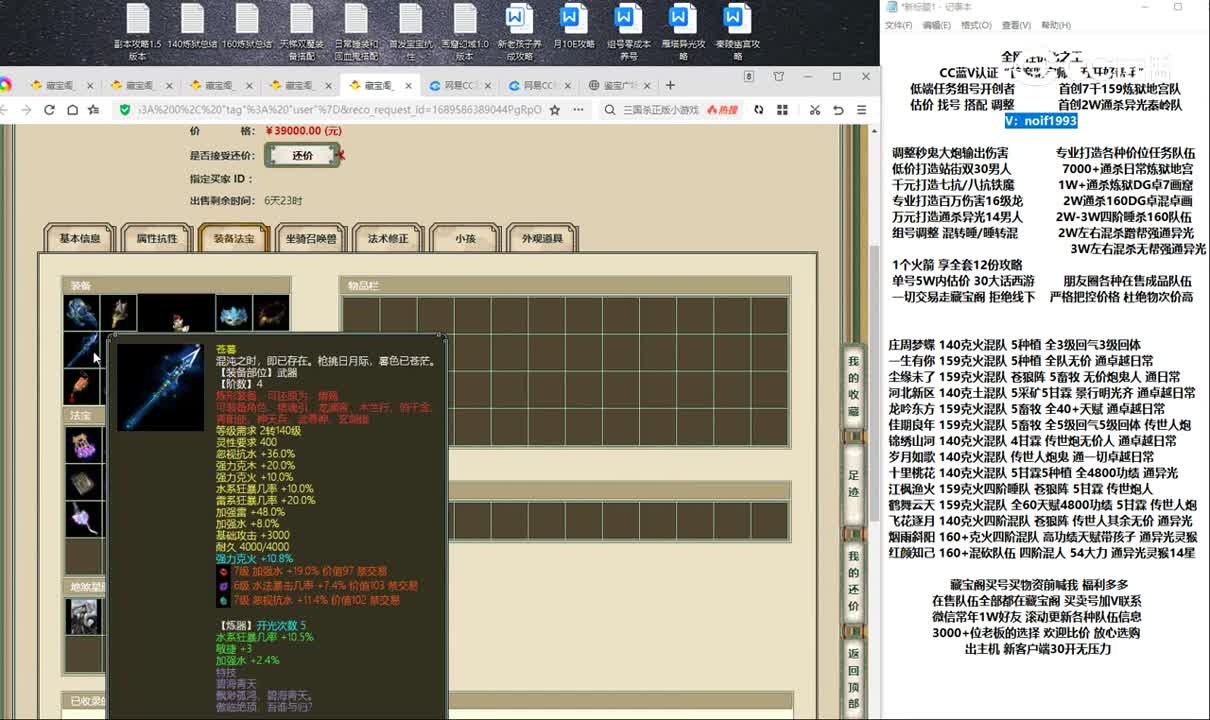Open the 天策双魔装备搭配 desktop file
Viewport: 1210px width, 720px height.
(x=301, y=33)
